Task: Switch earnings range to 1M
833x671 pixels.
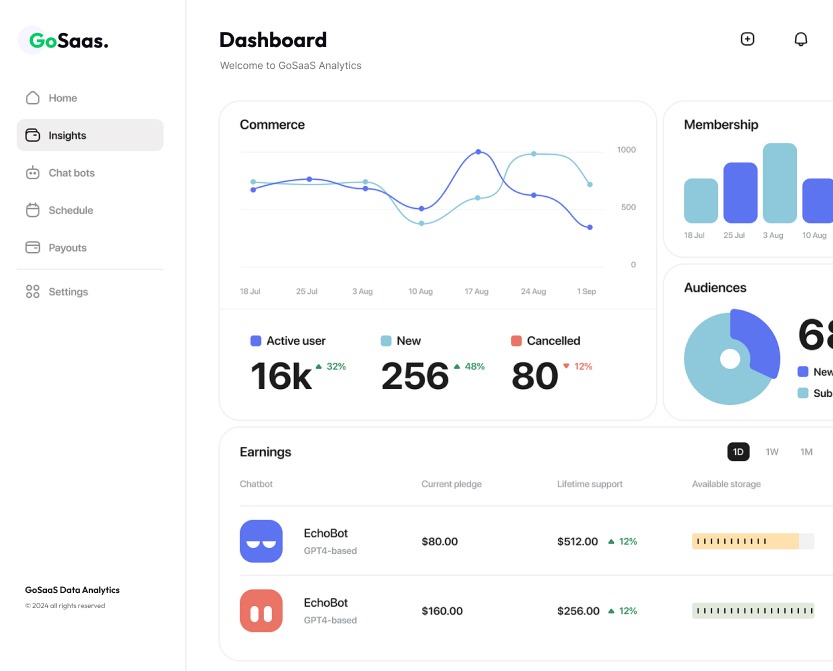Action: pos(806,452)
